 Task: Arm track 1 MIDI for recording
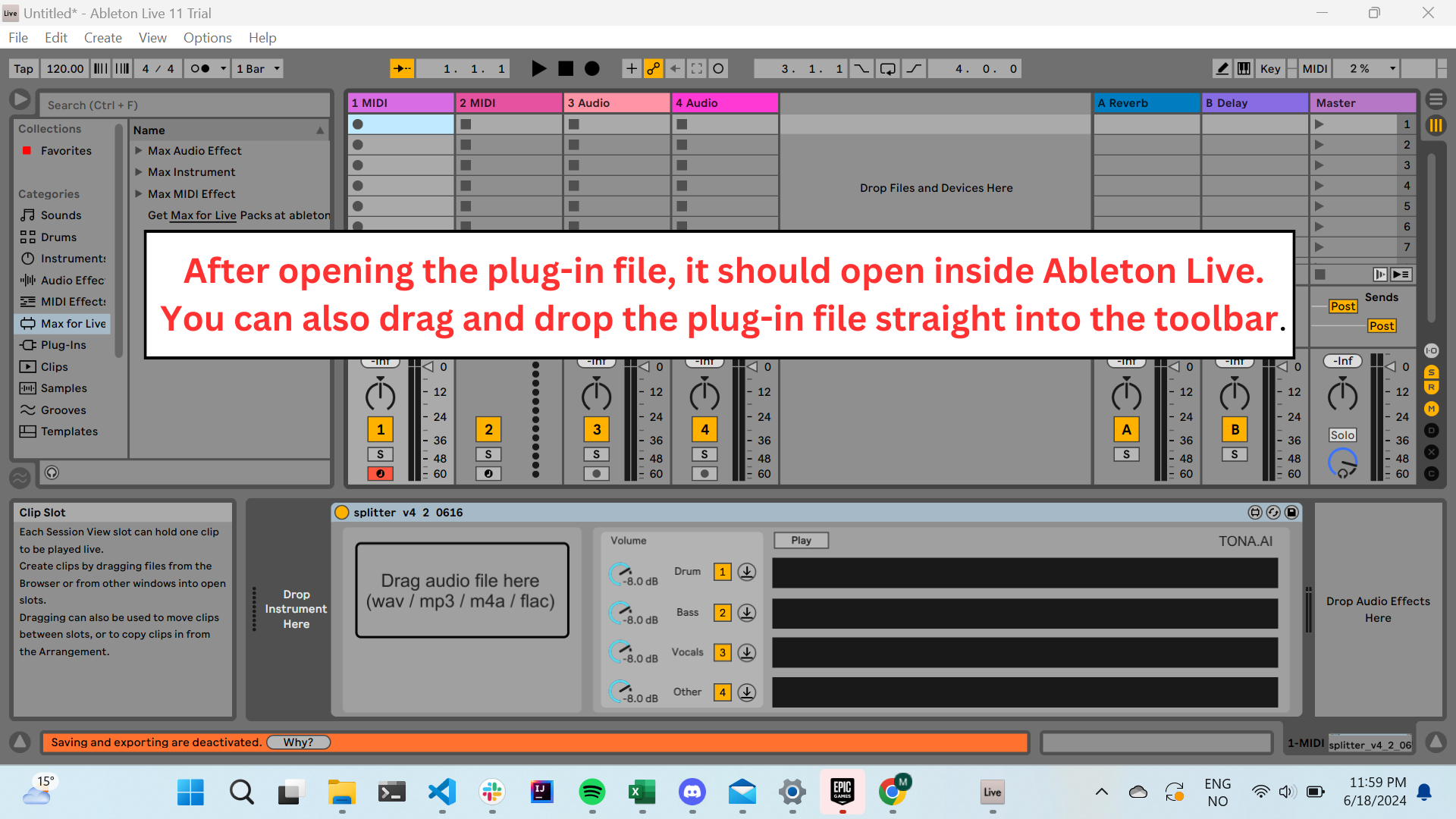point(381,473)
